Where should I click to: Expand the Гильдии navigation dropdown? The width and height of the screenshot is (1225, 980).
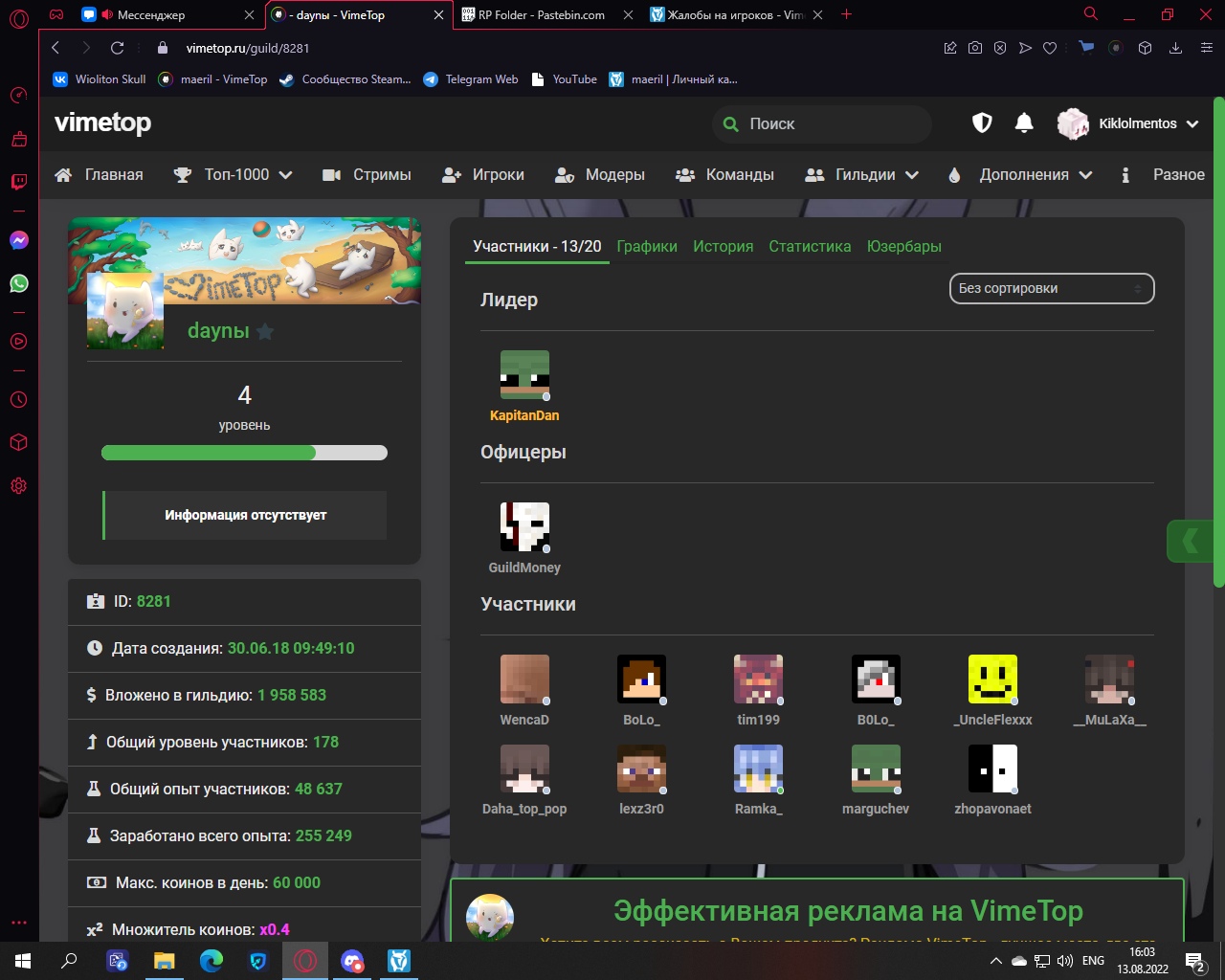[862, 175]
